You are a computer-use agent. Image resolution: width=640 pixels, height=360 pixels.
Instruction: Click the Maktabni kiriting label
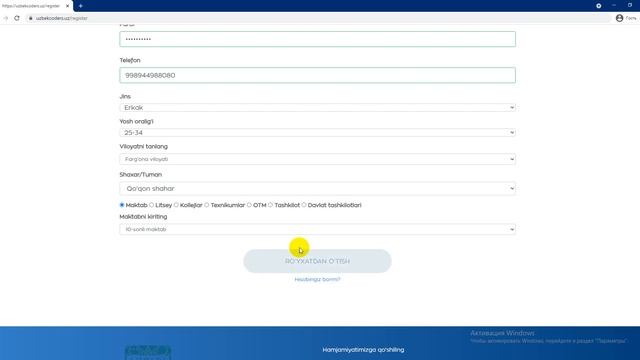click(143, 217)
